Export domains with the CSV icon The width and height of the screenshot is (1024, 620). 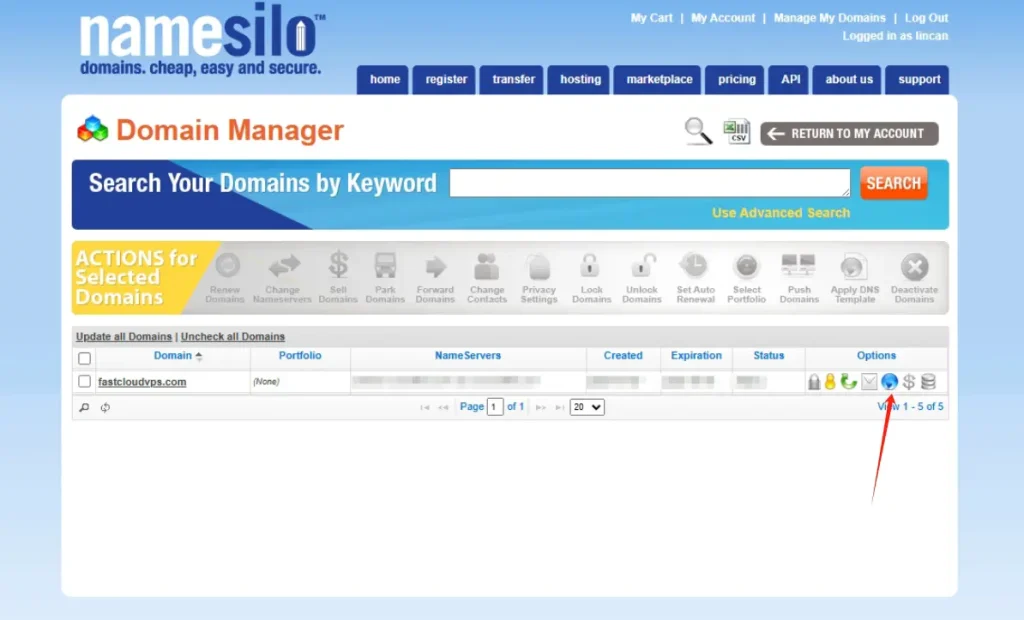tap(737, 131)
